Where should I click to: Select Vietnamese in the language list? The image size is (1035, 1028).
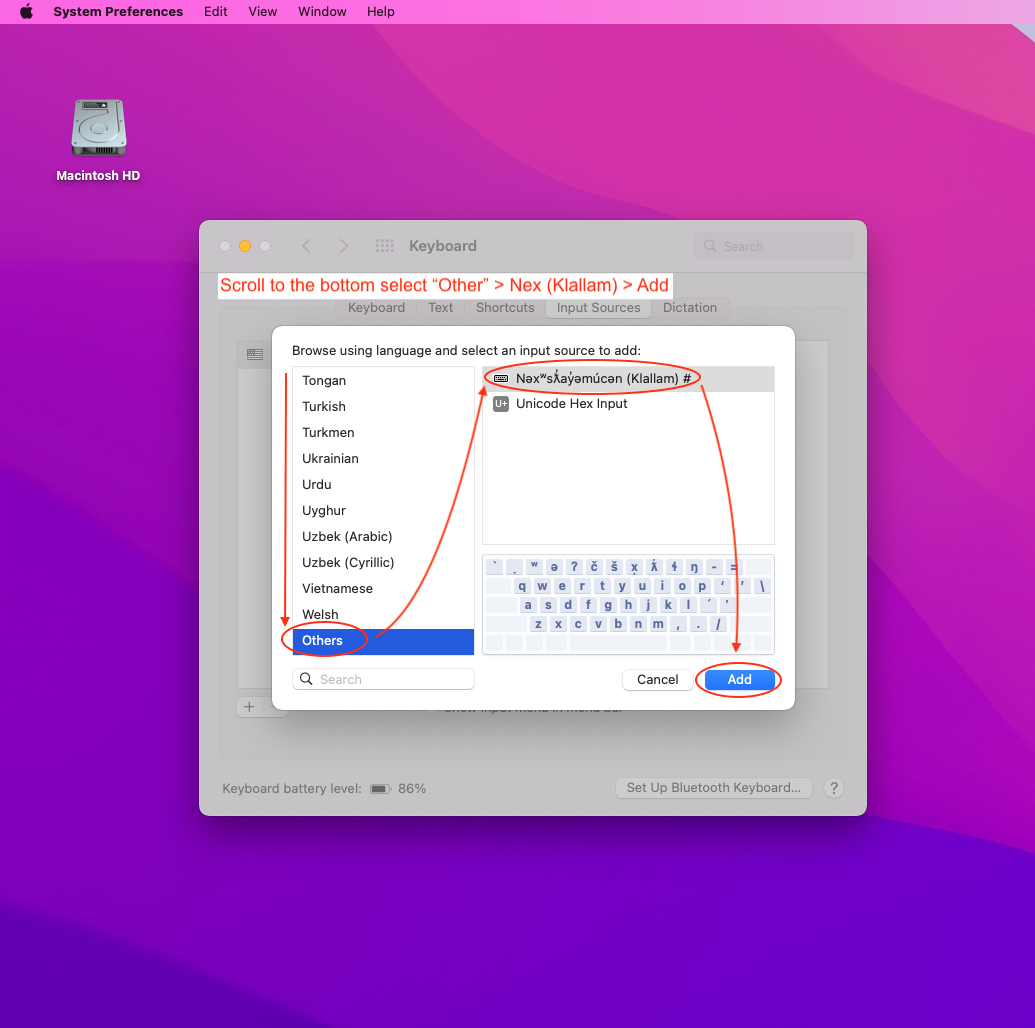(383, 588)
